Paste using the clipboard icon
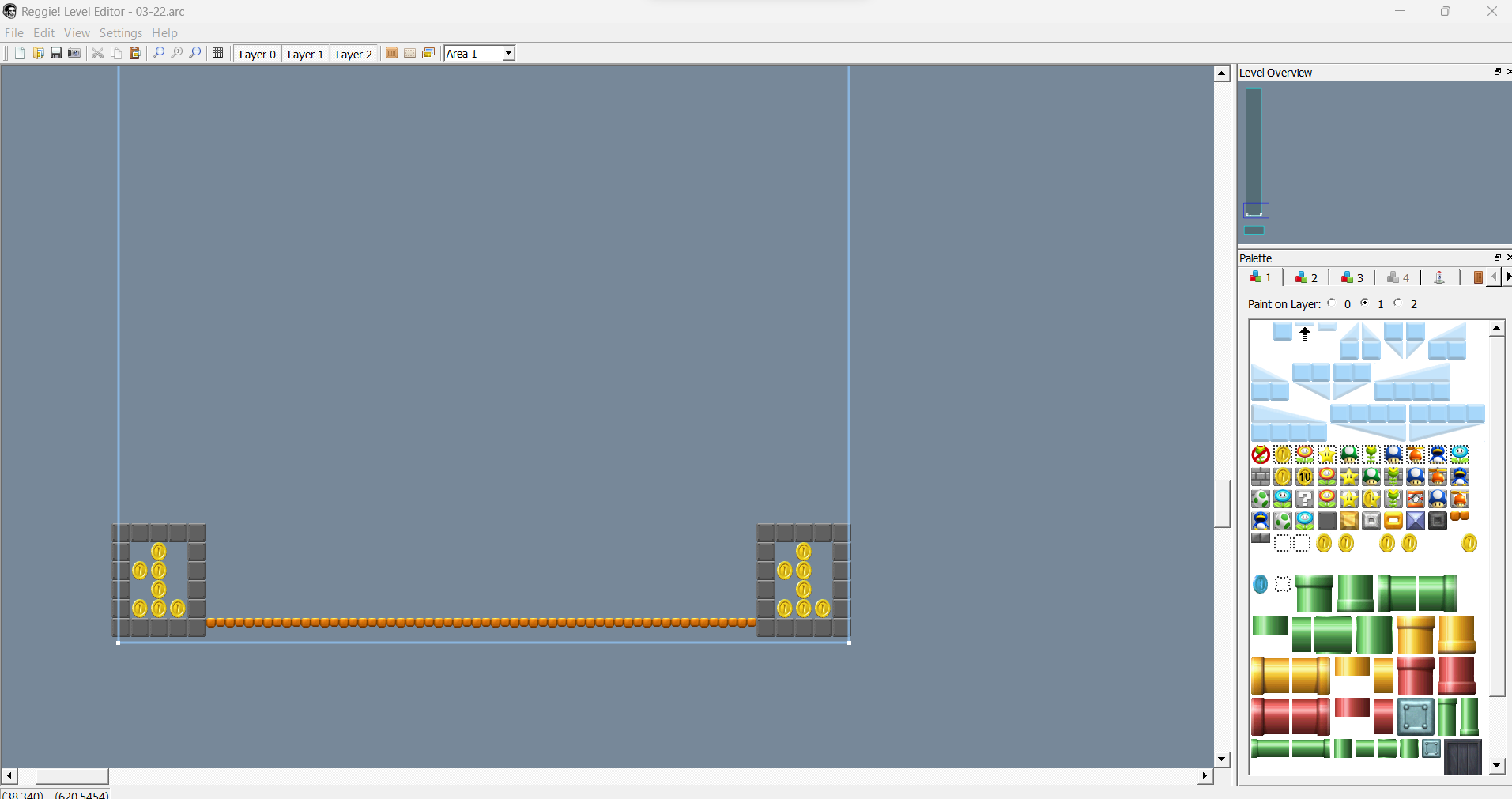The image size is (1512, 799). (x=134, y=53)
